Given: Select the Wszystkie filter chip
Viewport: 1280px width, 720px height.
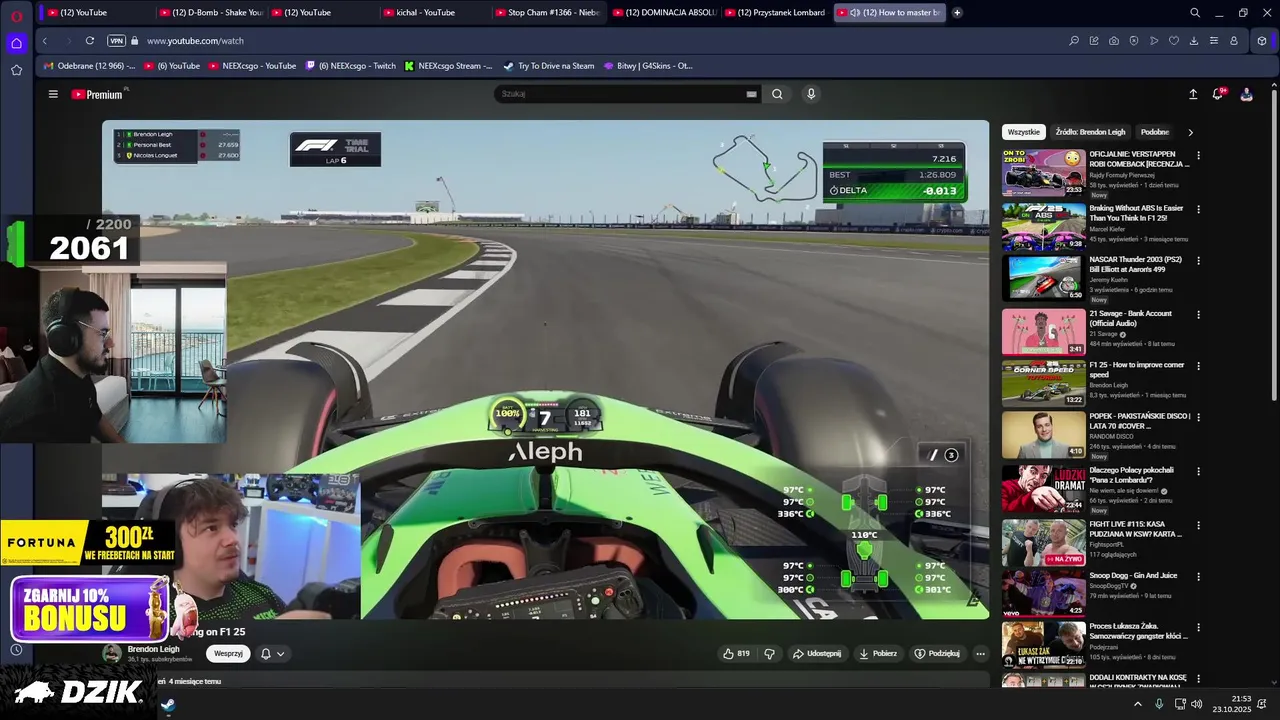Looking at the screenshot, I should pos(1024,132).
